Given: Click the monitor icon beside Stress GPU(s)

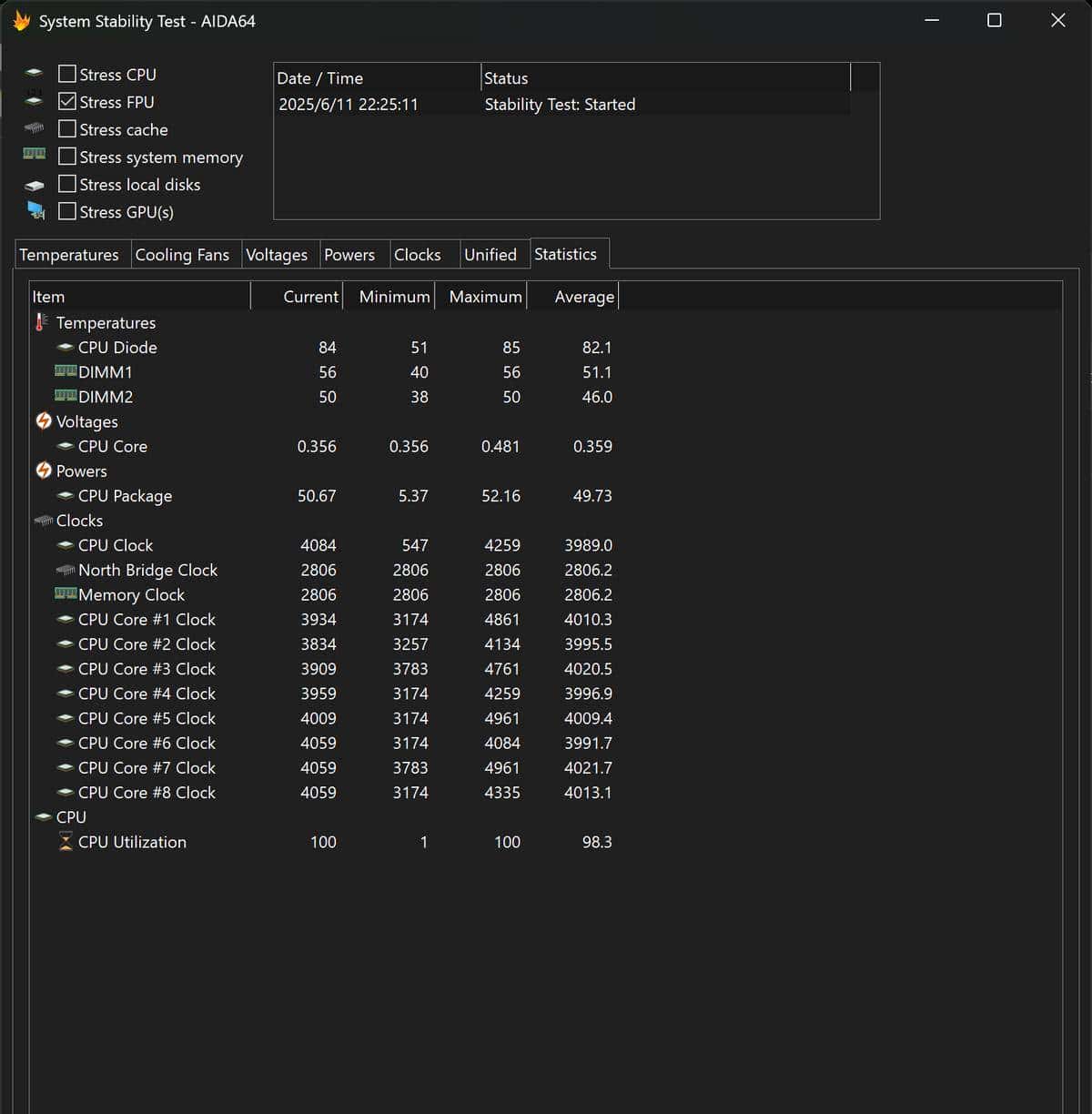Looking at the screenshot, I should point(36,211).
